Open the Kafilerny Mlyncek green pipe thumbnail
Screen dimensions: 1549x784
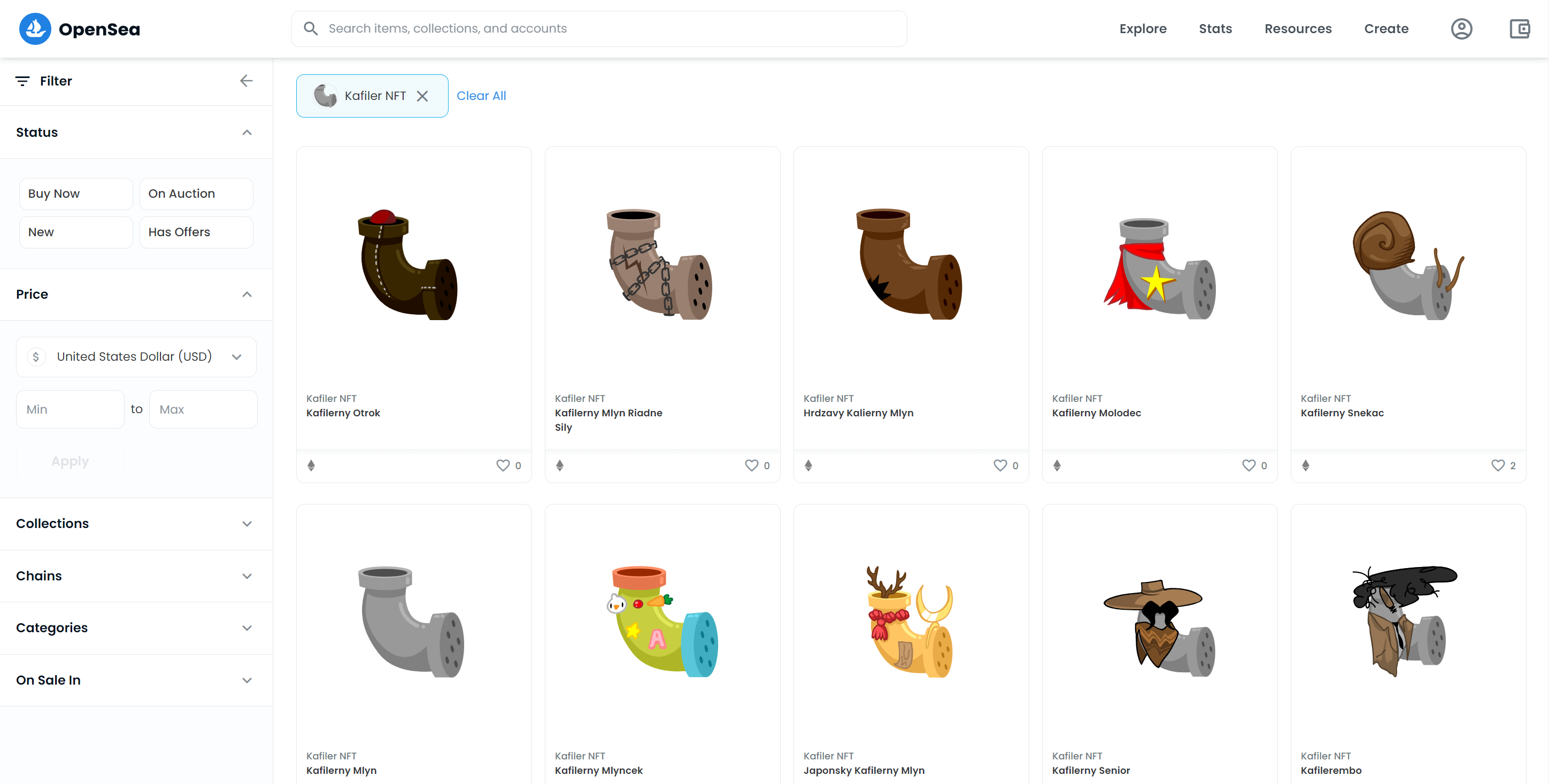pyautogui.click(x=662, y=621)
